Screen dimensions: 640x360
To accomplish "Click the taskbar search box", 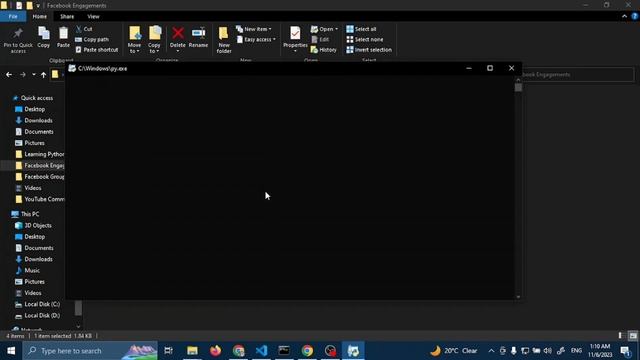I will click(90, 351).
